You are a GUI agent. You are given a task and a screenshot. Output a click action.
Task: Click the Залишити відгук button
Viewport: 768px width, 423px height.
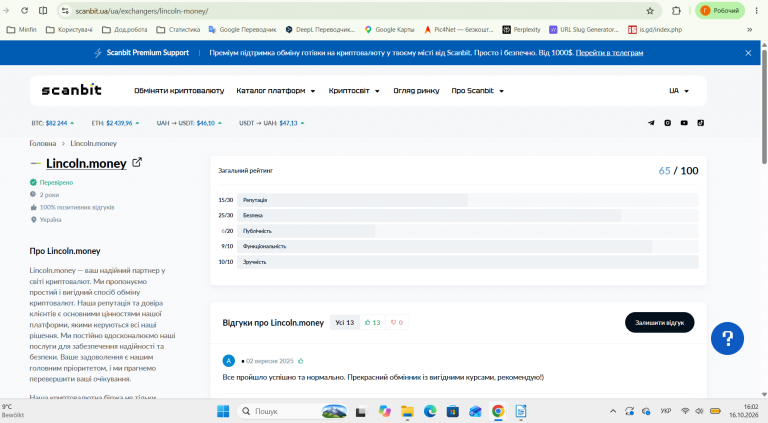coord(659,323)
